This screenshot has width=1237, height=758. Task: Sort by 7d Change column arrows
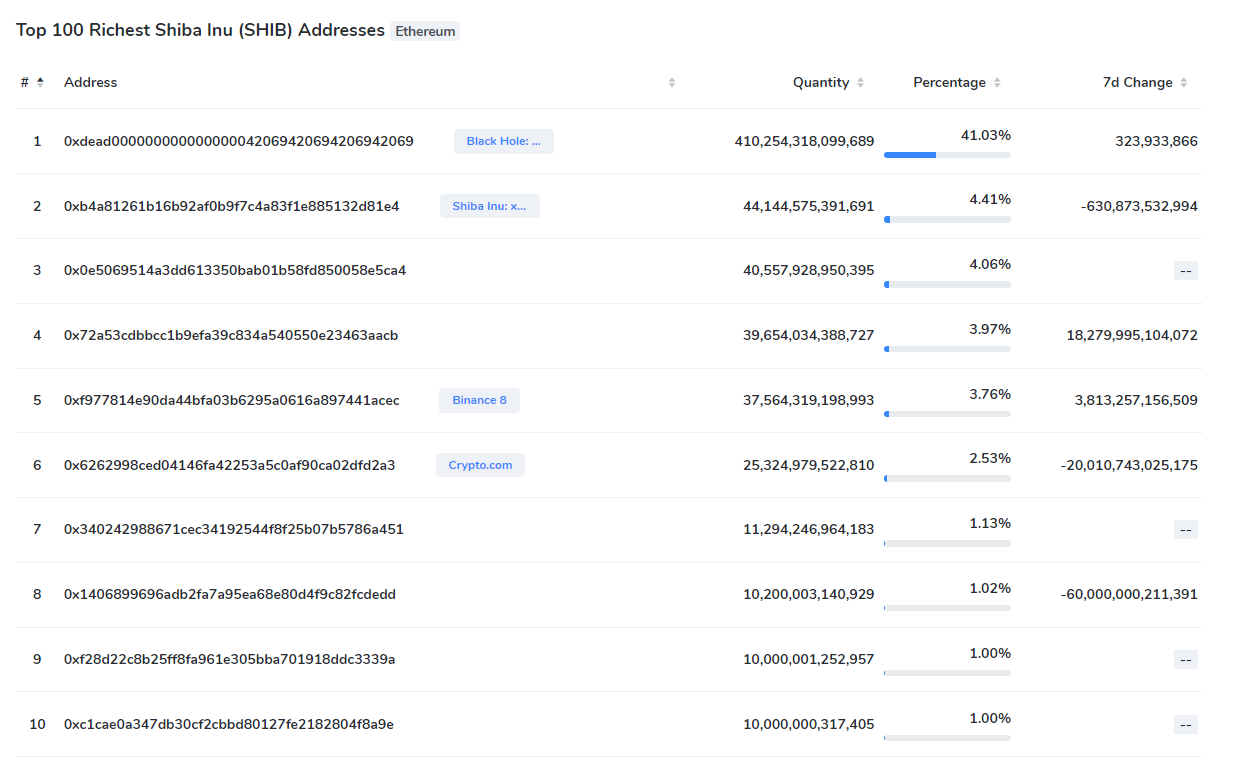coord(1184,82)
